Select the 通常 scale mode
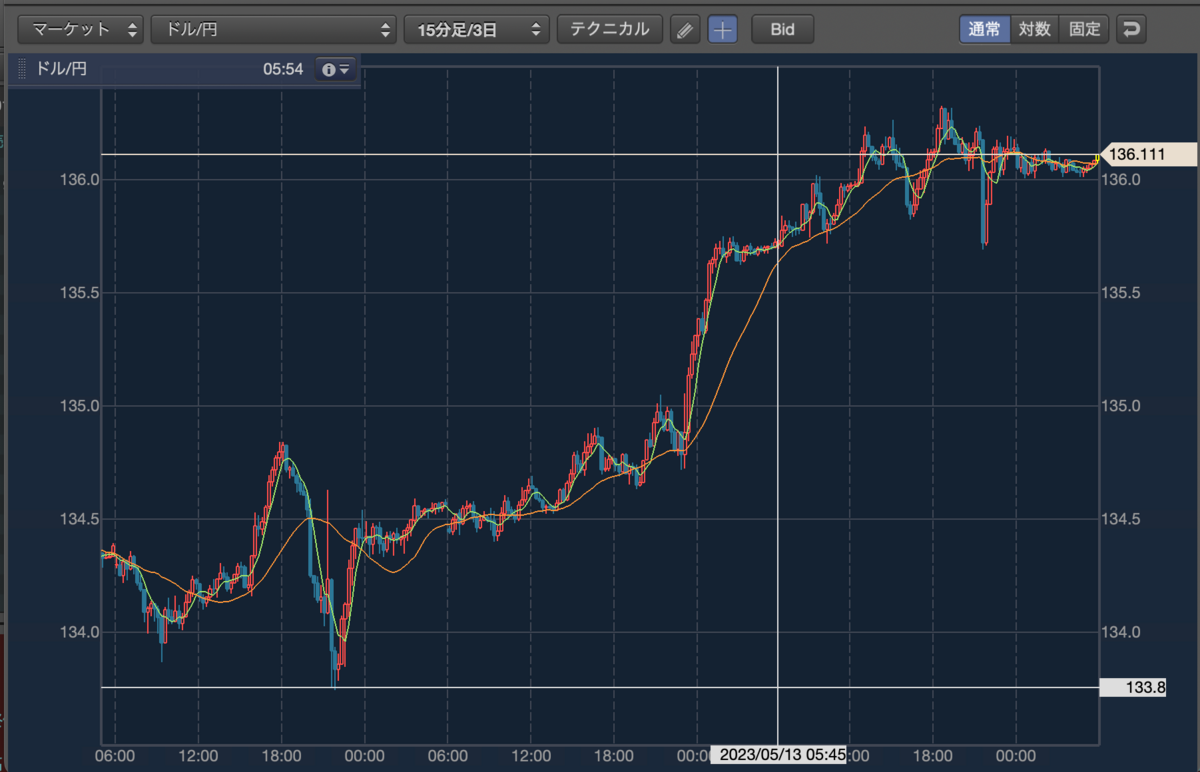 click(x=984, y=29)
